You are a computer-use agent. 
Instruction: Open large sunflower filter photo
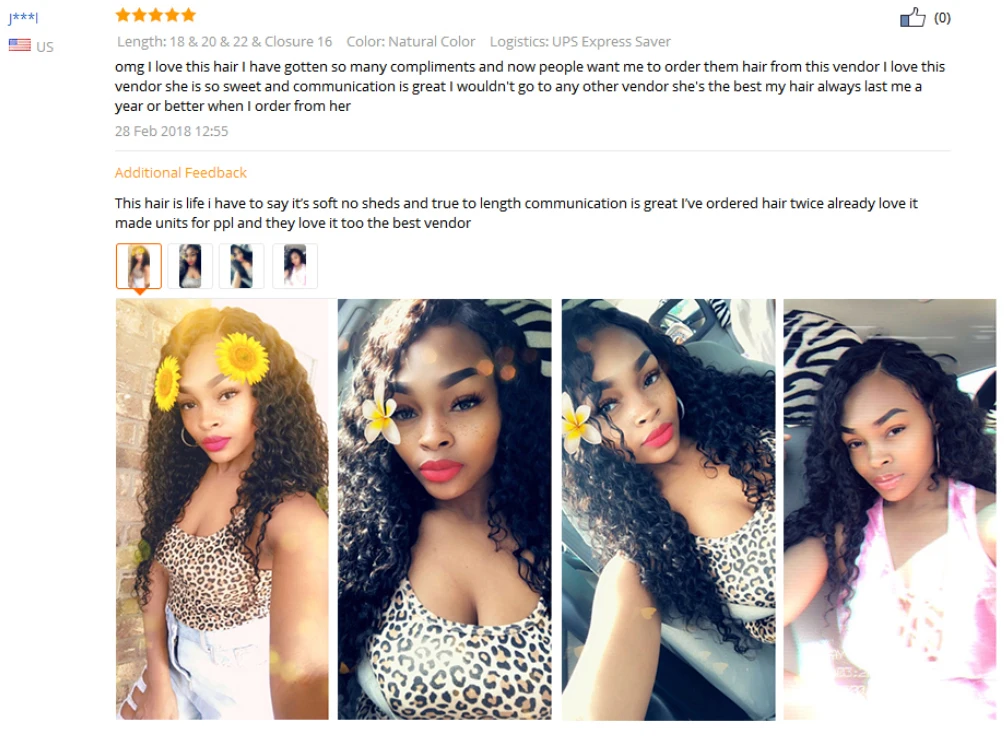click(x=222, y=509)
